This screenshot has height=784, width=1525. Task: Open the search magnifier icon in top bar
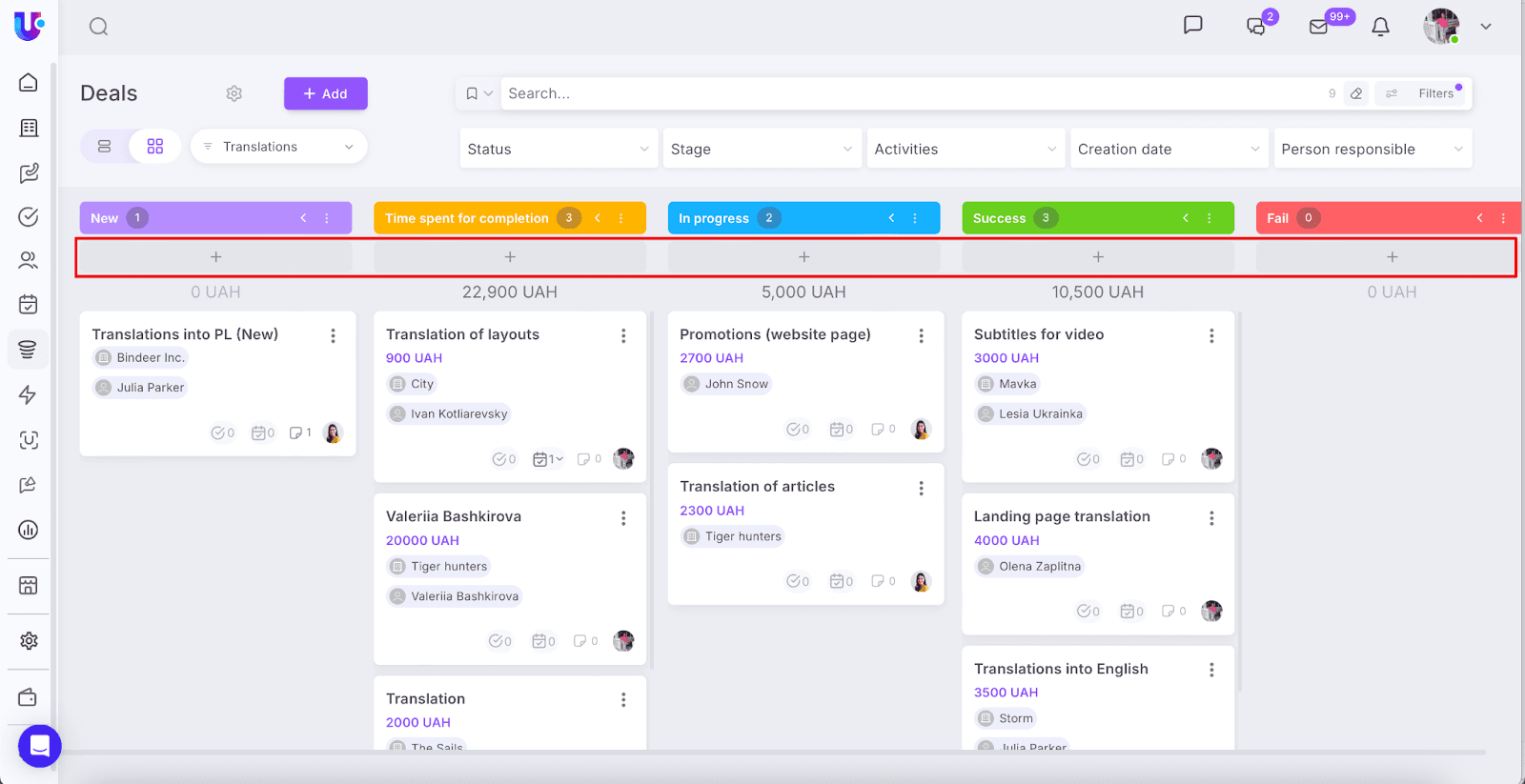pos(98,27)
